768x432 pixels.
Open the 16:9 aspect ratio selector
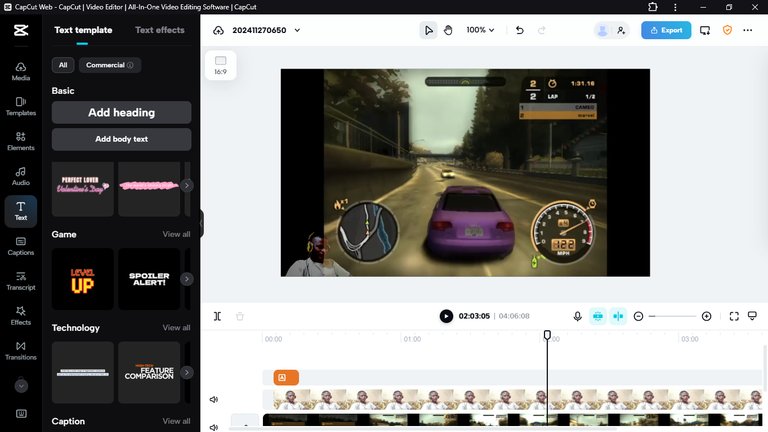click(x=220, y=65)
